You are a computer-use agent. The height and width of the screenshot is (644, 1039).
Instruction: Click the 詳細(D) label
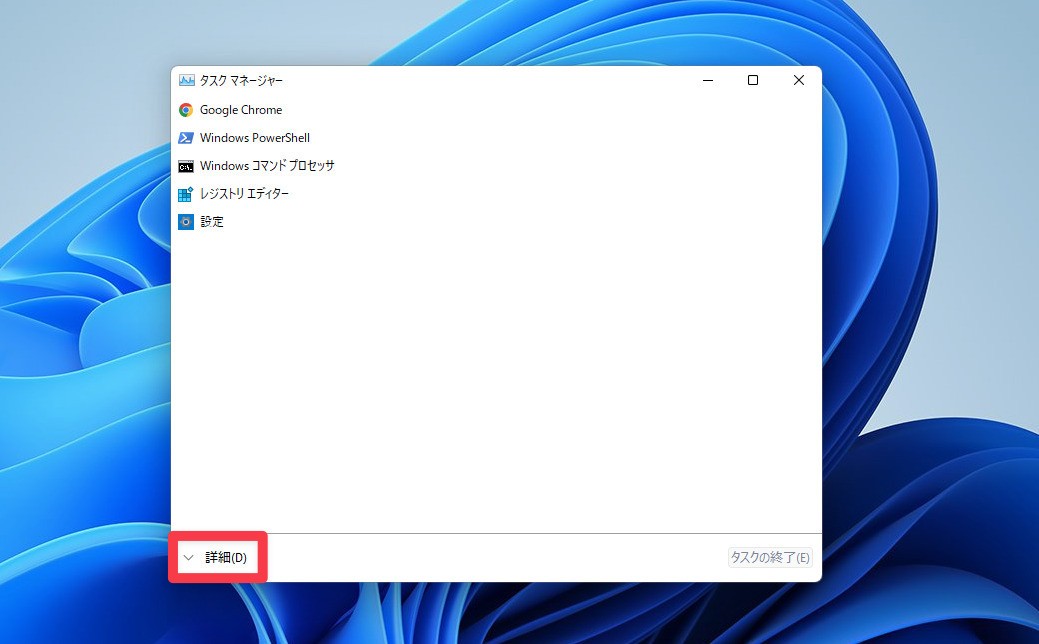pos(226,558)
